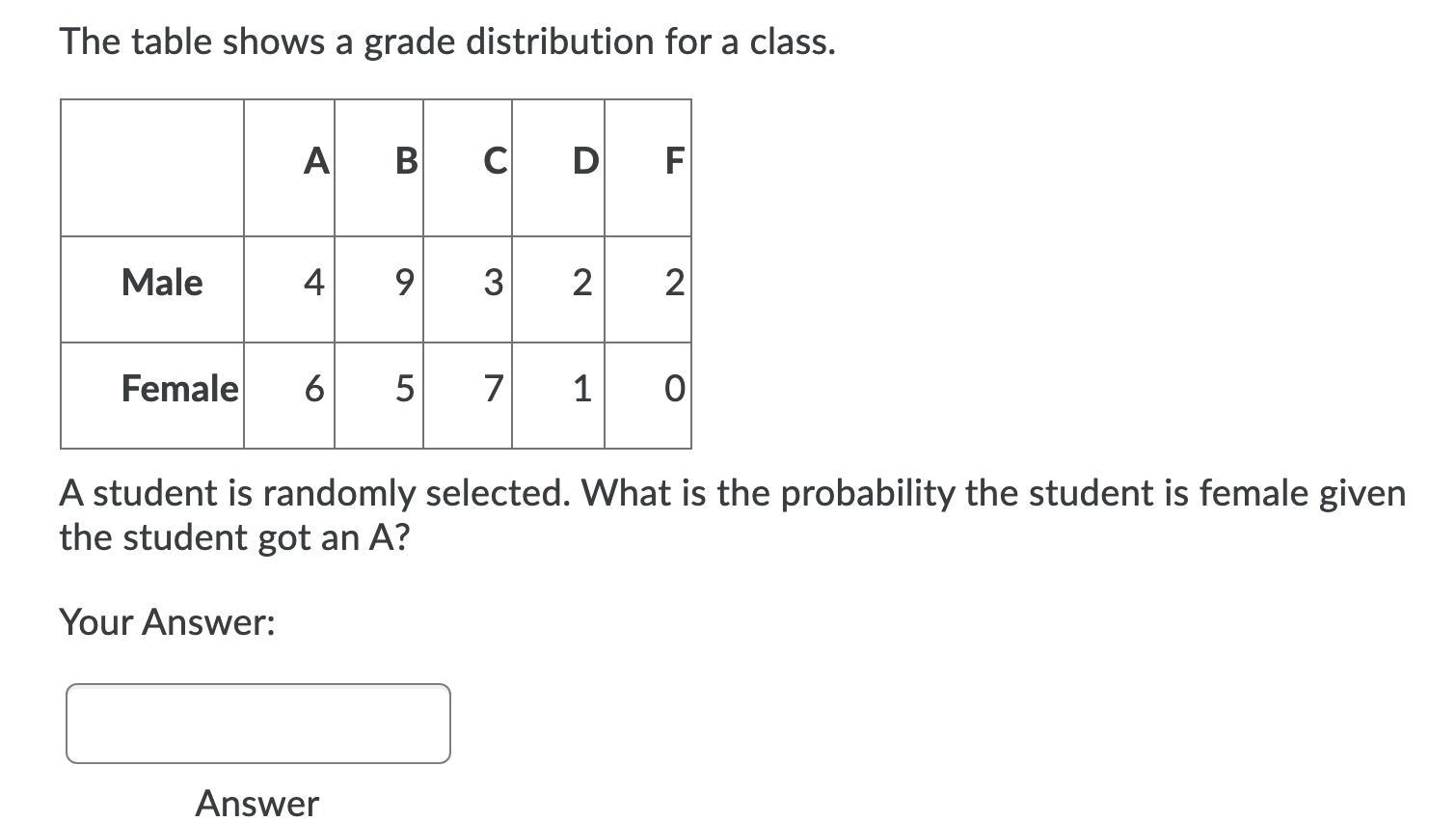Click the Male F cell showing 2

point(648,289)
